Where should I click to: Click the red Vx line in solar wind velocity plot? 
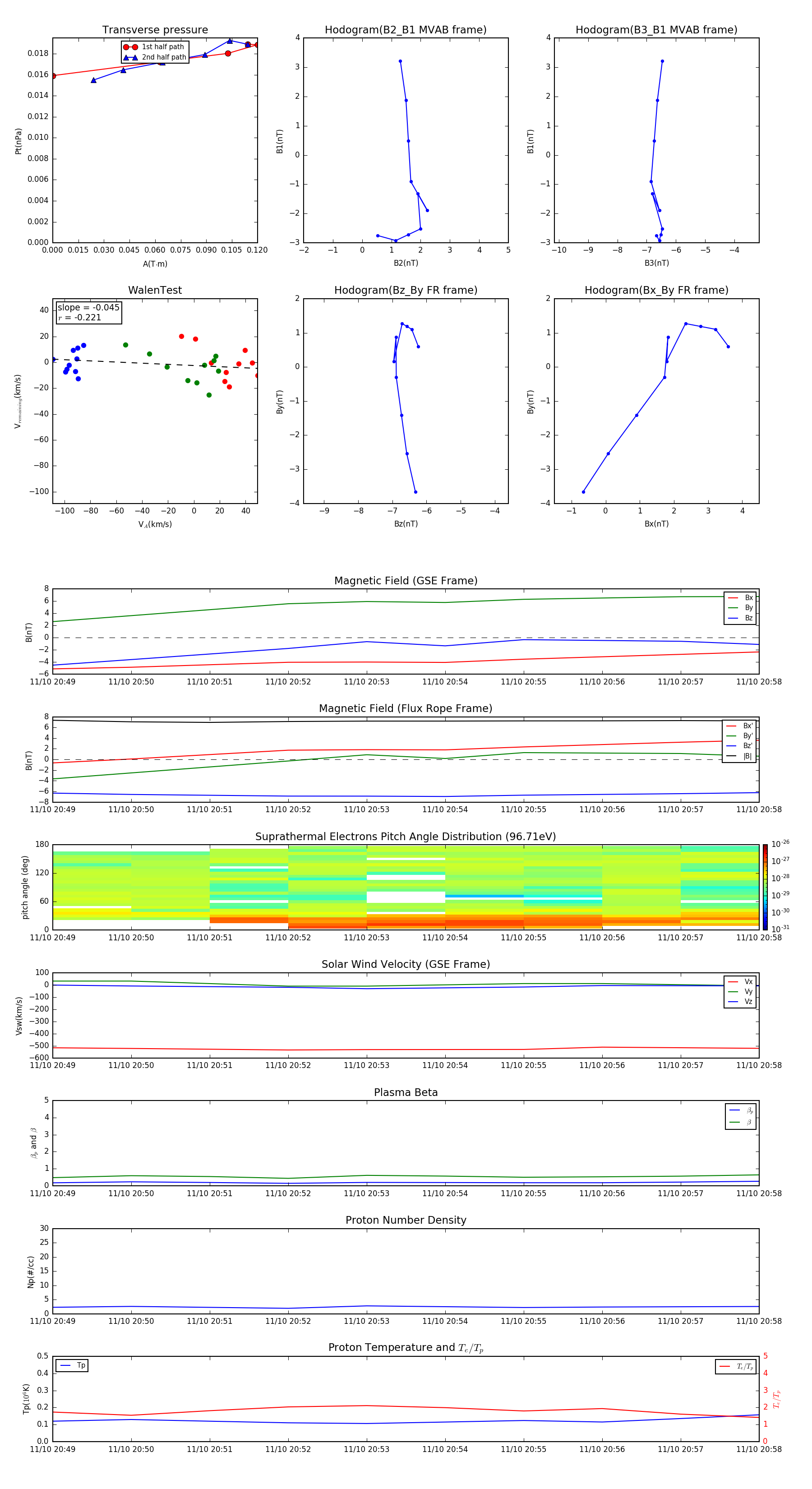pyautogui.click(x=406, y=1049)
